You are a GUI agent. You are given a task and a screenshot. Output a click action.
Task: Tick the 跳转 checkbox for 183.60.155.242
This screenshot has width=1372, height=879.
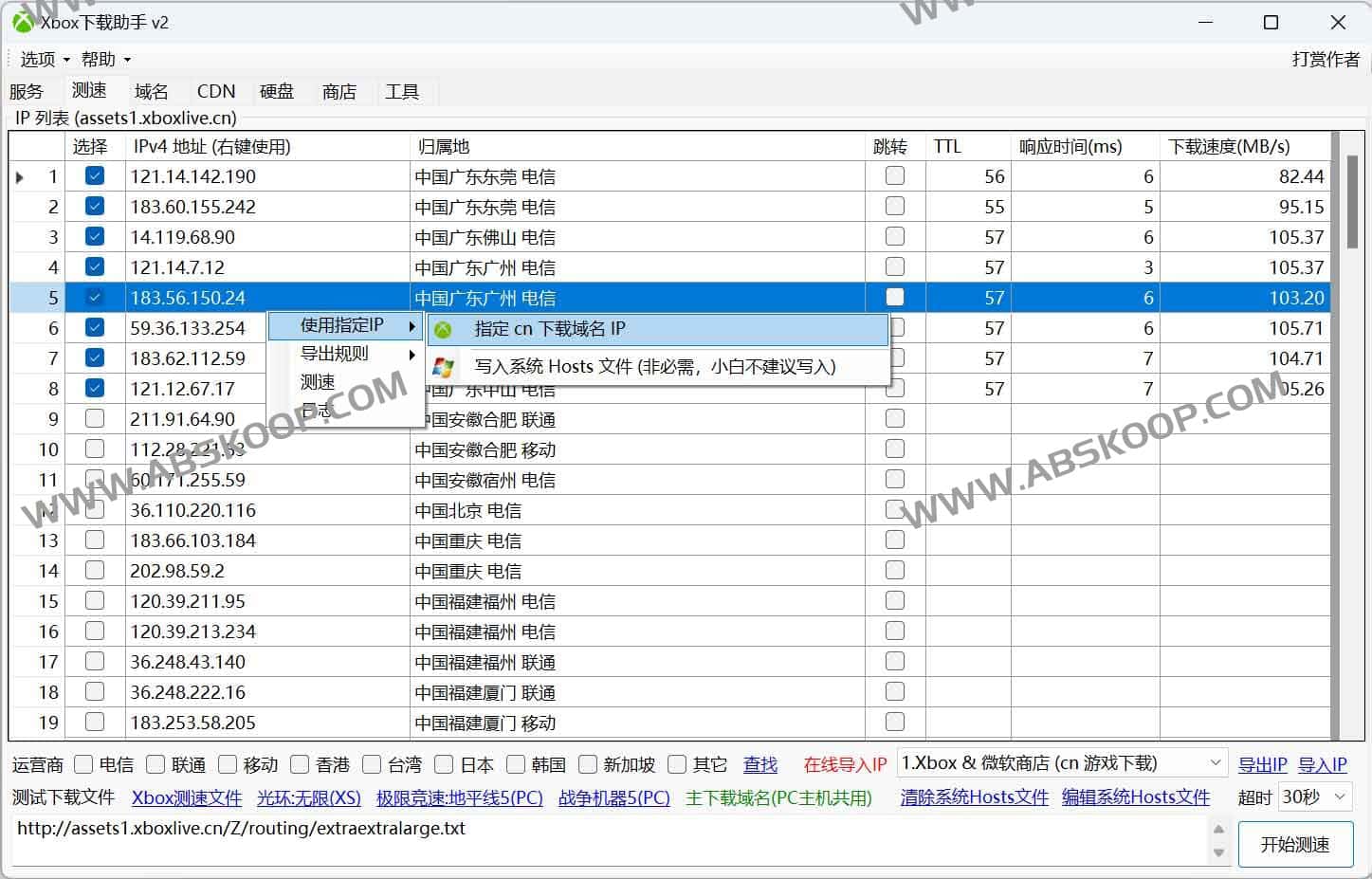point(894,206)
